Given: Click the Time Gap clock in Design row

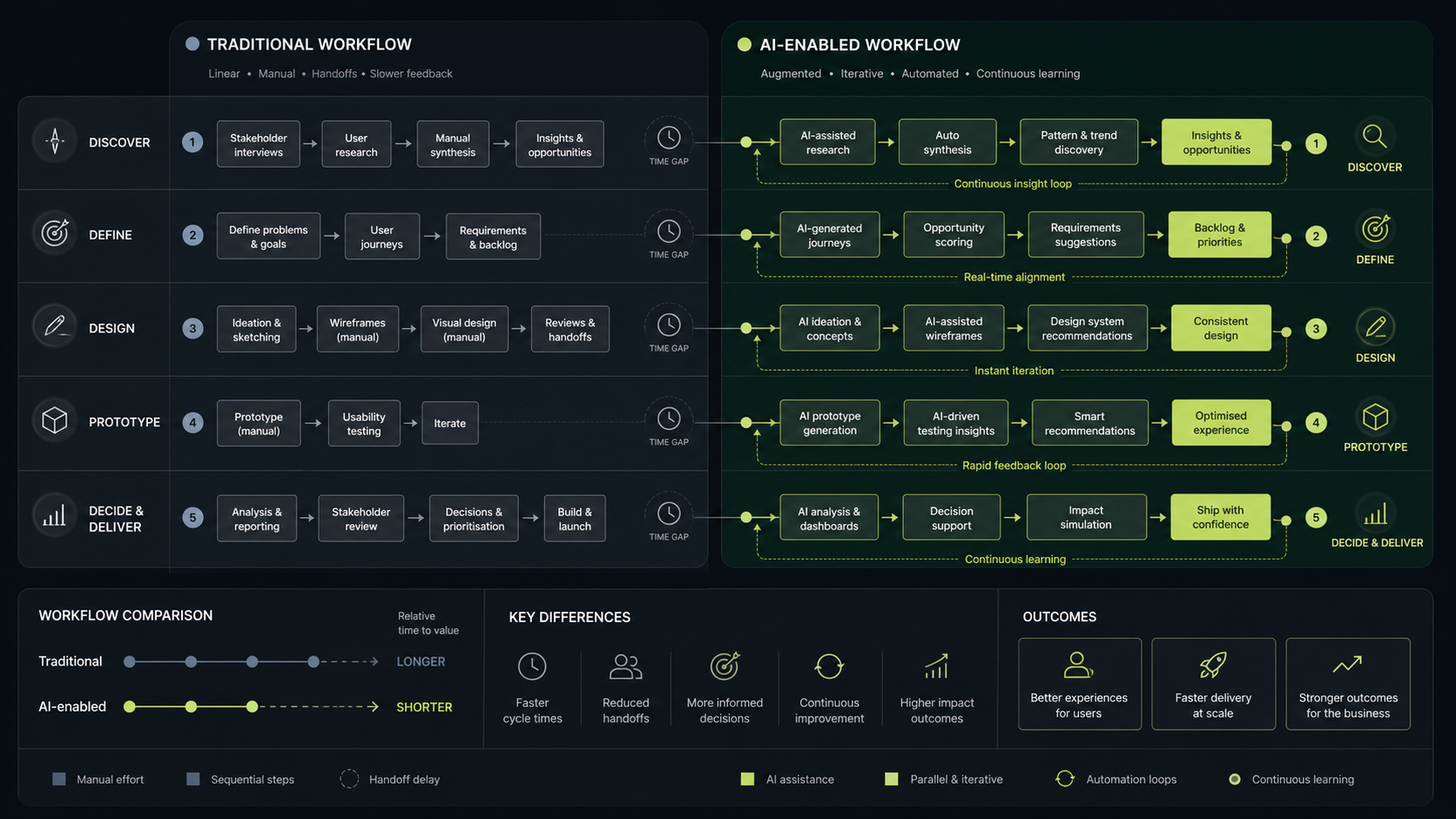Looking at the screenshot, I should click(669, 325).
